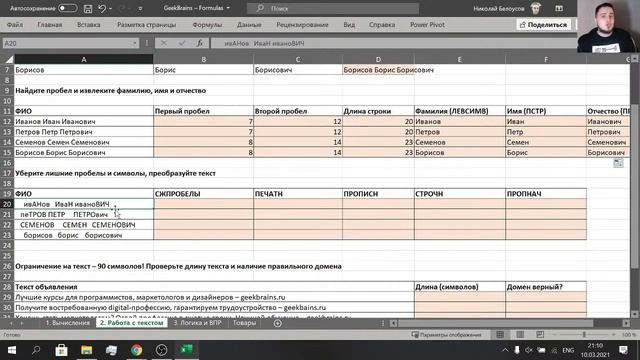Open the Power Pivot tab

click(x=427, y=24)
